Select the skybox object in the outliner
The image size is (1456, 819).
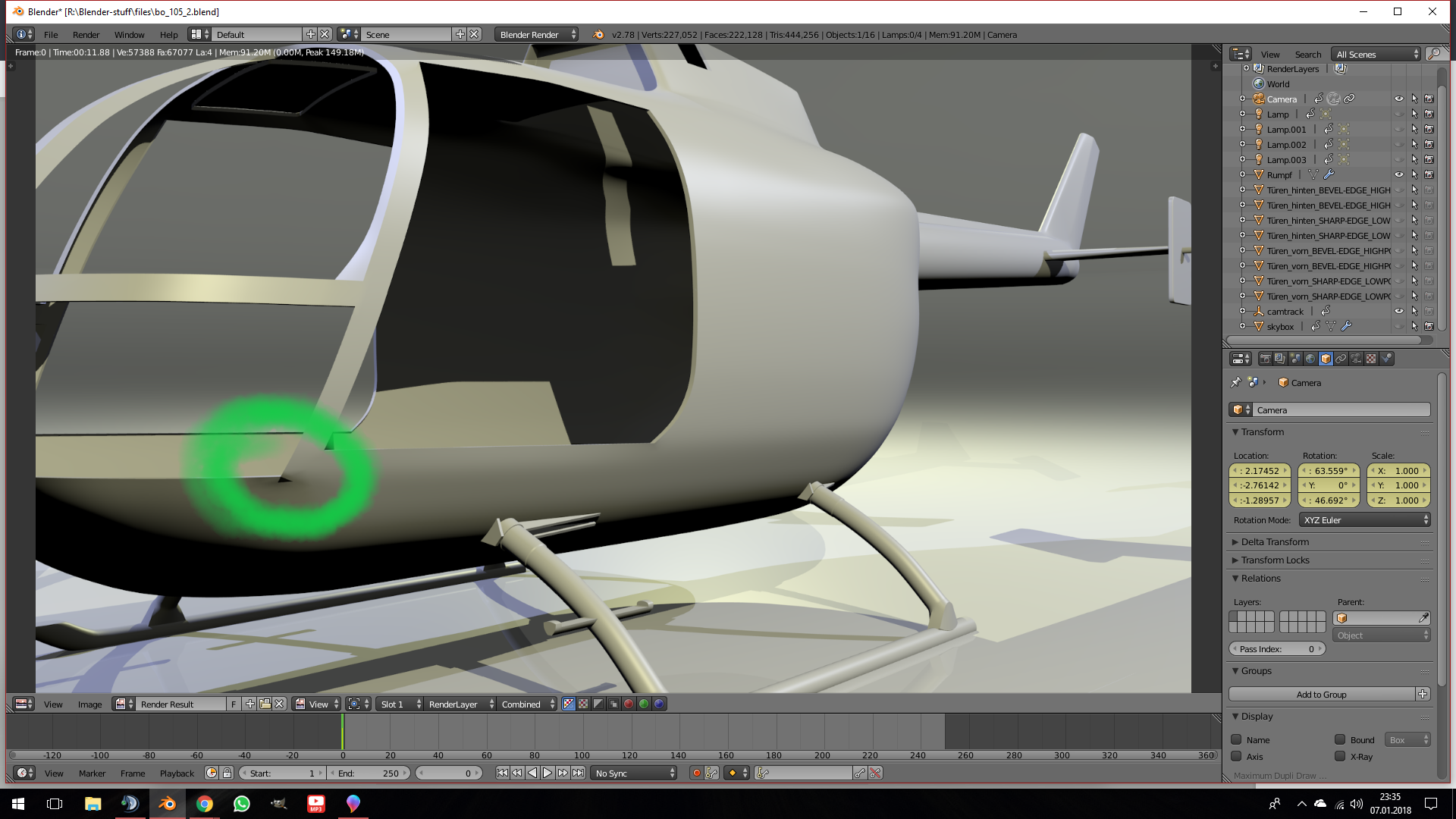click(1280, 327)
